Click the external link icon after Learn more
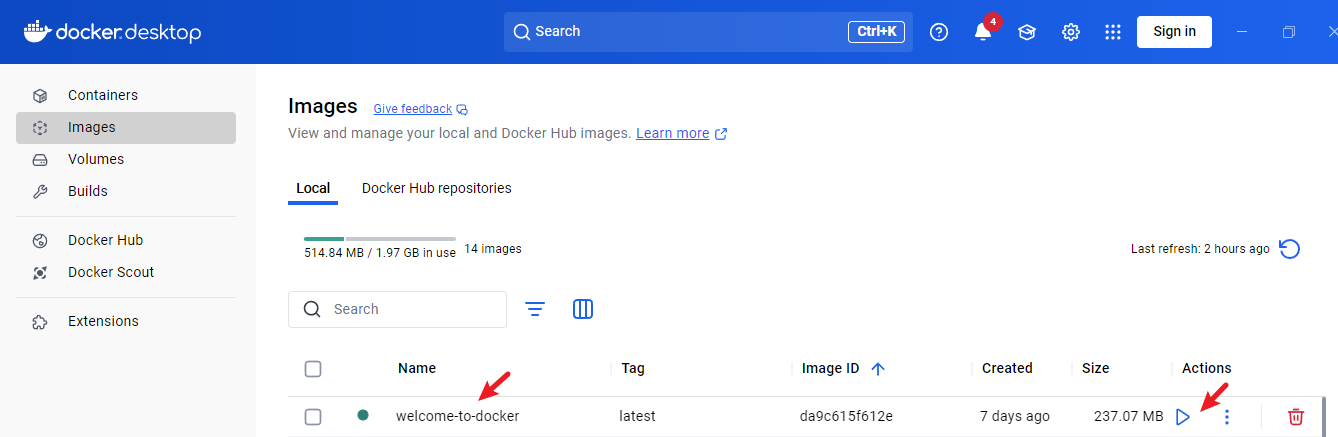The image size is (1338, 437). pos(721,133)
